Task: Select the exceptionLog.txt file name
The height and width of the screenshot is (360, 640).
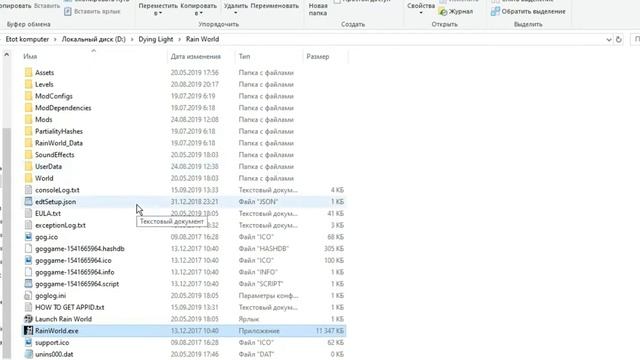Action: (60, 226)
